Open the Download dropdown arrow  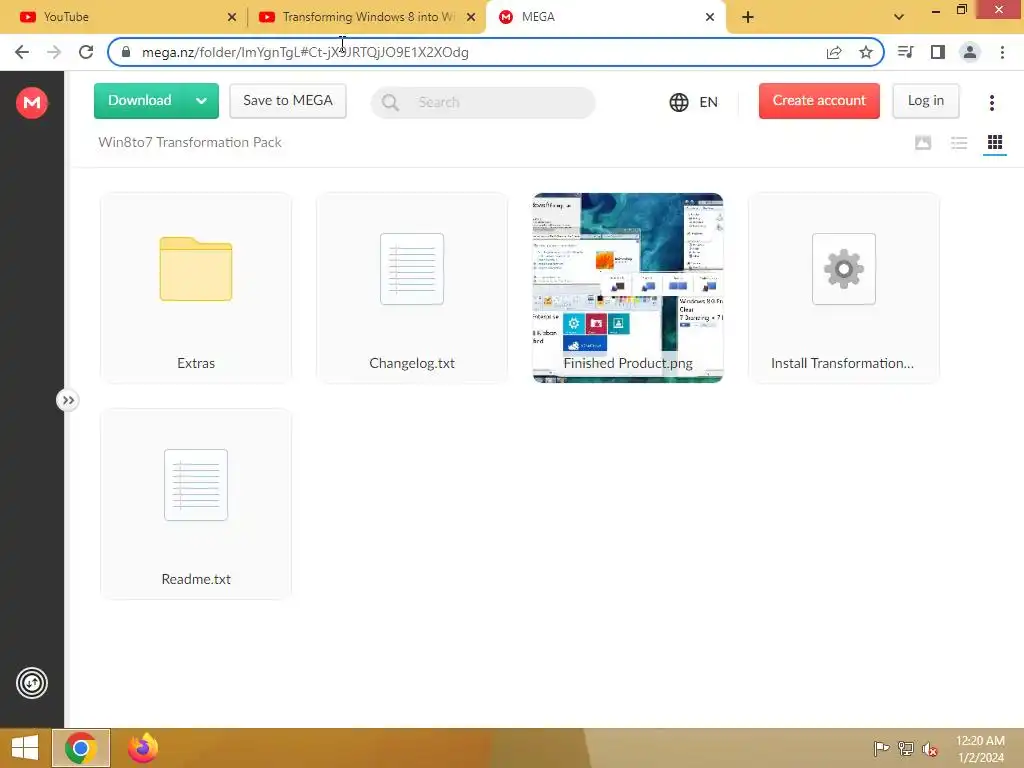tap(202, 101)
